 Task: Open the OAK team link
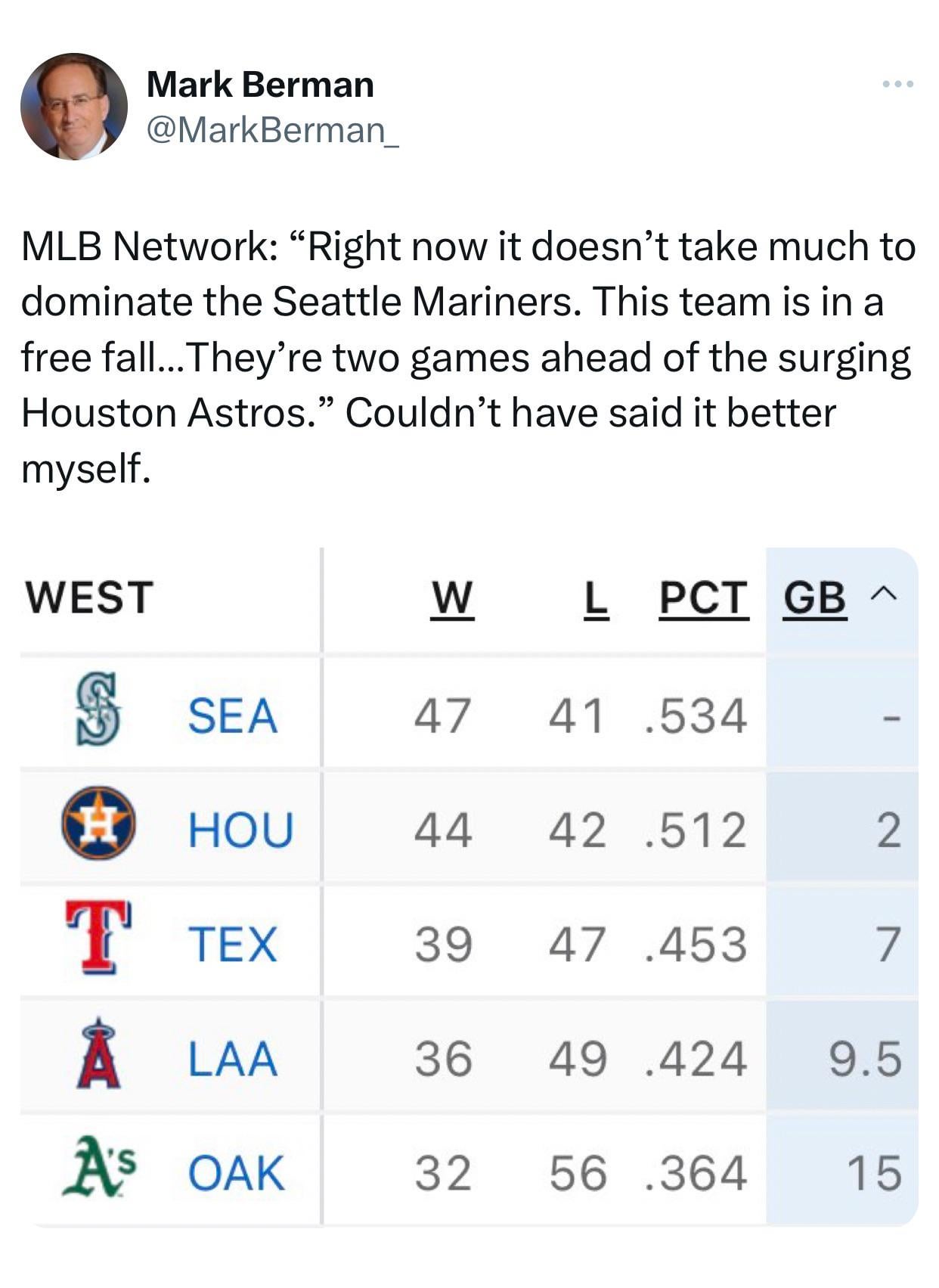(x=236, y=1173)
